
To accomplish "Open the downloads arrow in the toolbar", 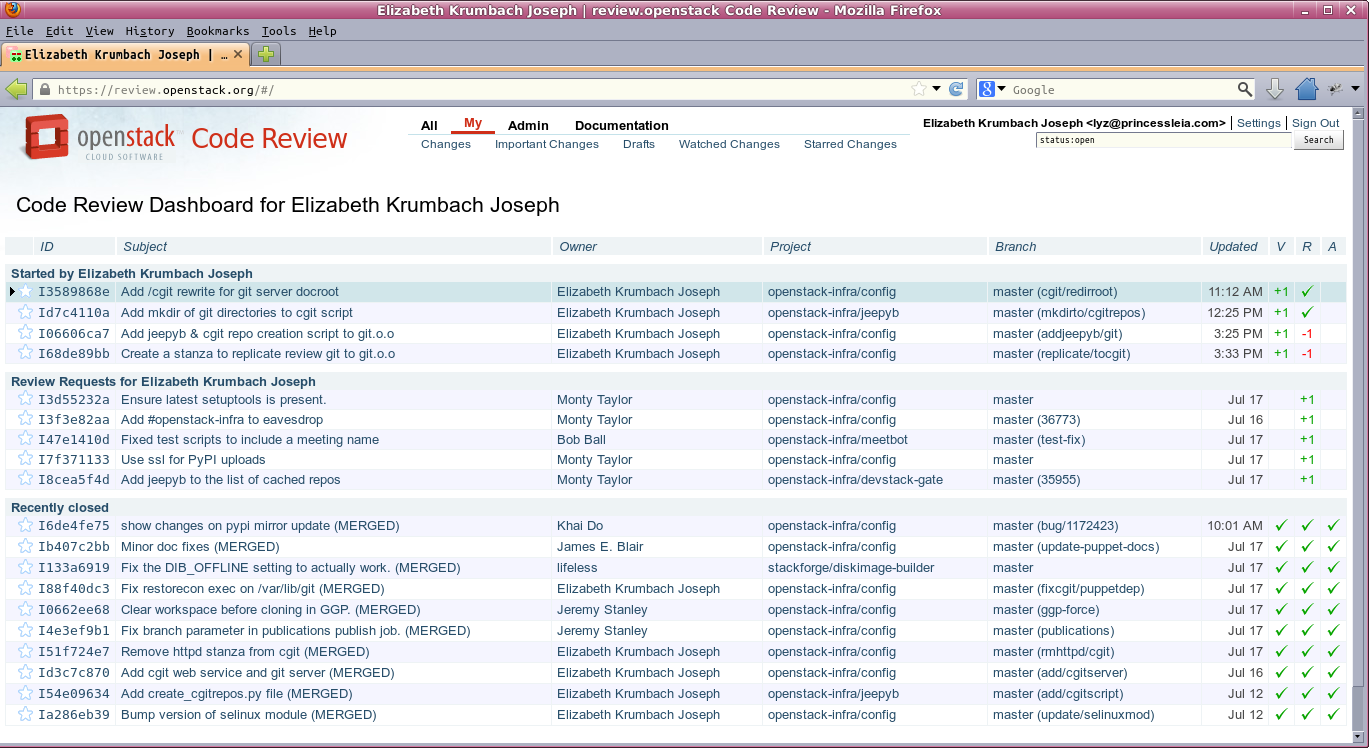I will click(x=1275, y=89).
